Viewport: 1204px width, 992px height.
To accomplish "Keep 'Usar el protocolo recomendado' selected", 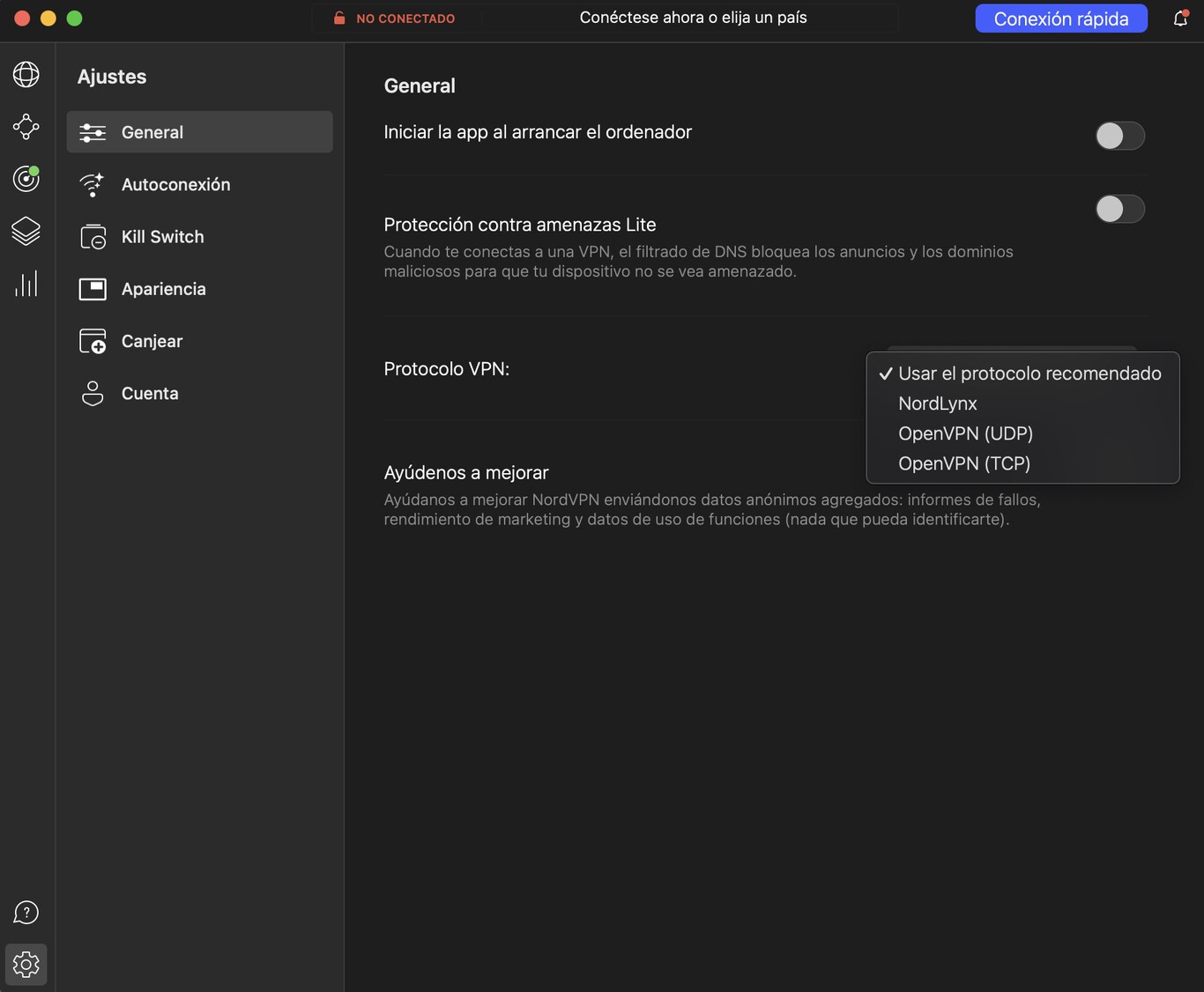I will [x=1029, y=374].
